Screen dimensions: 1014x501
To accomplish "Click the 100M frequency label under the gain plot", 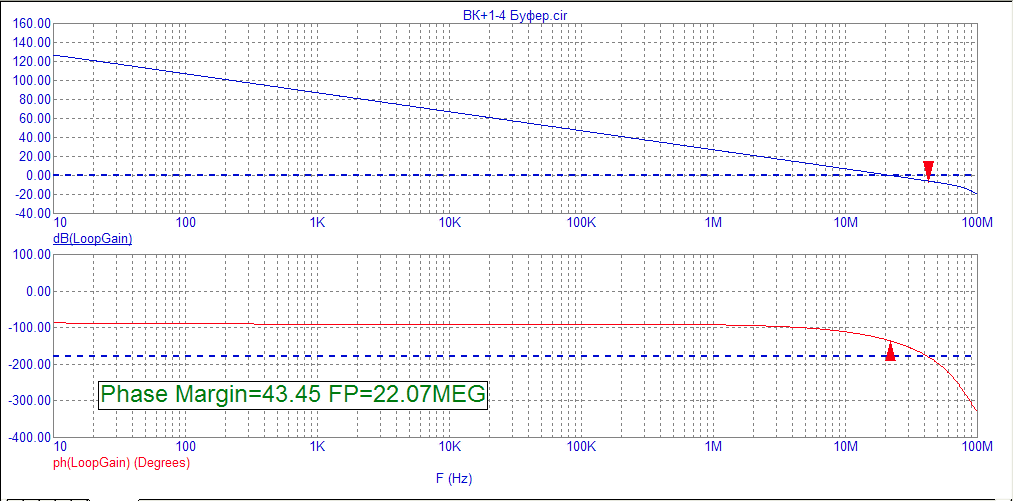I will click(x=976, y=223).
